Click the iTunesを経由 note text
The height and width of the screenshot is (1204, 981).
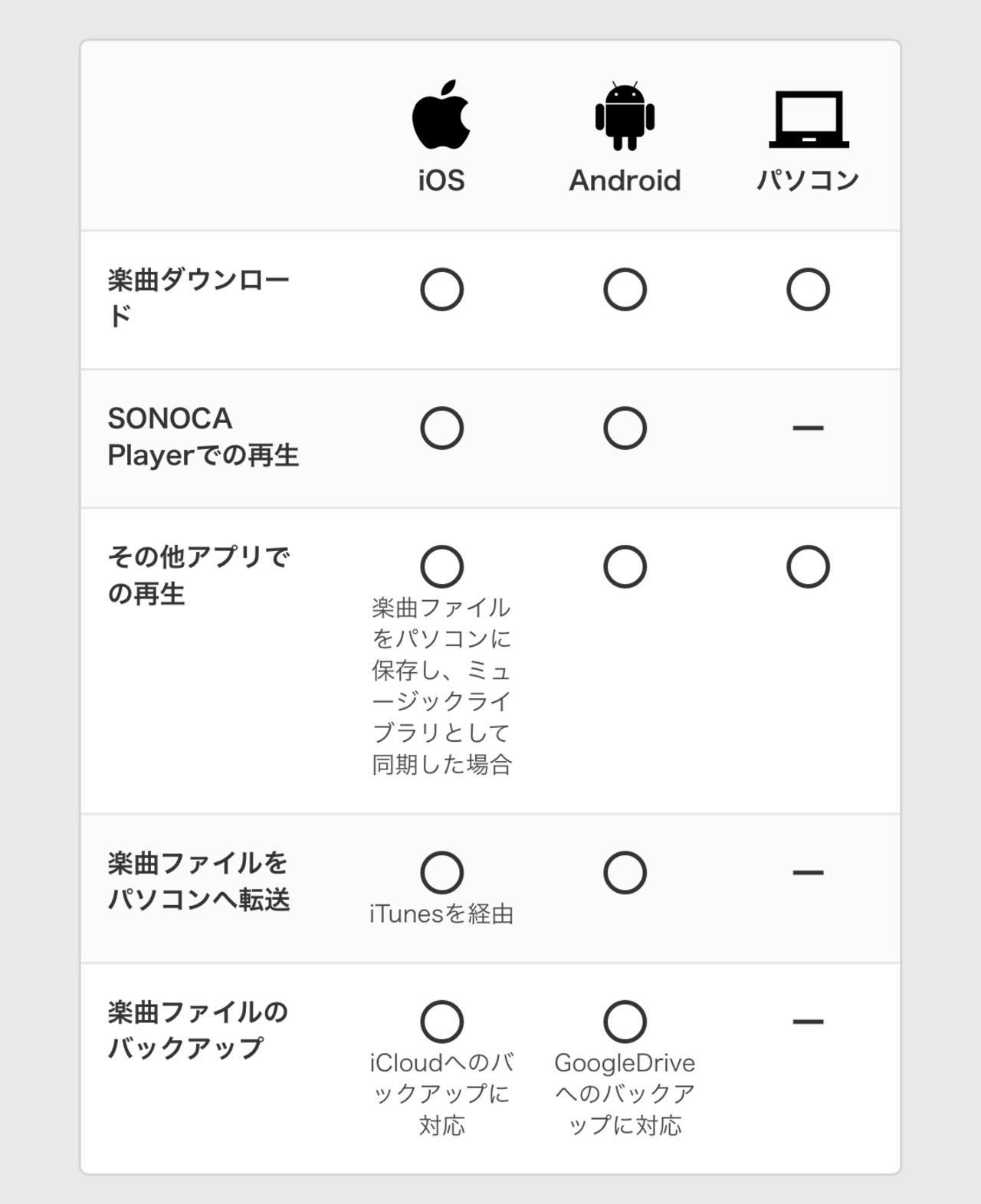click(x=441, y=914)
